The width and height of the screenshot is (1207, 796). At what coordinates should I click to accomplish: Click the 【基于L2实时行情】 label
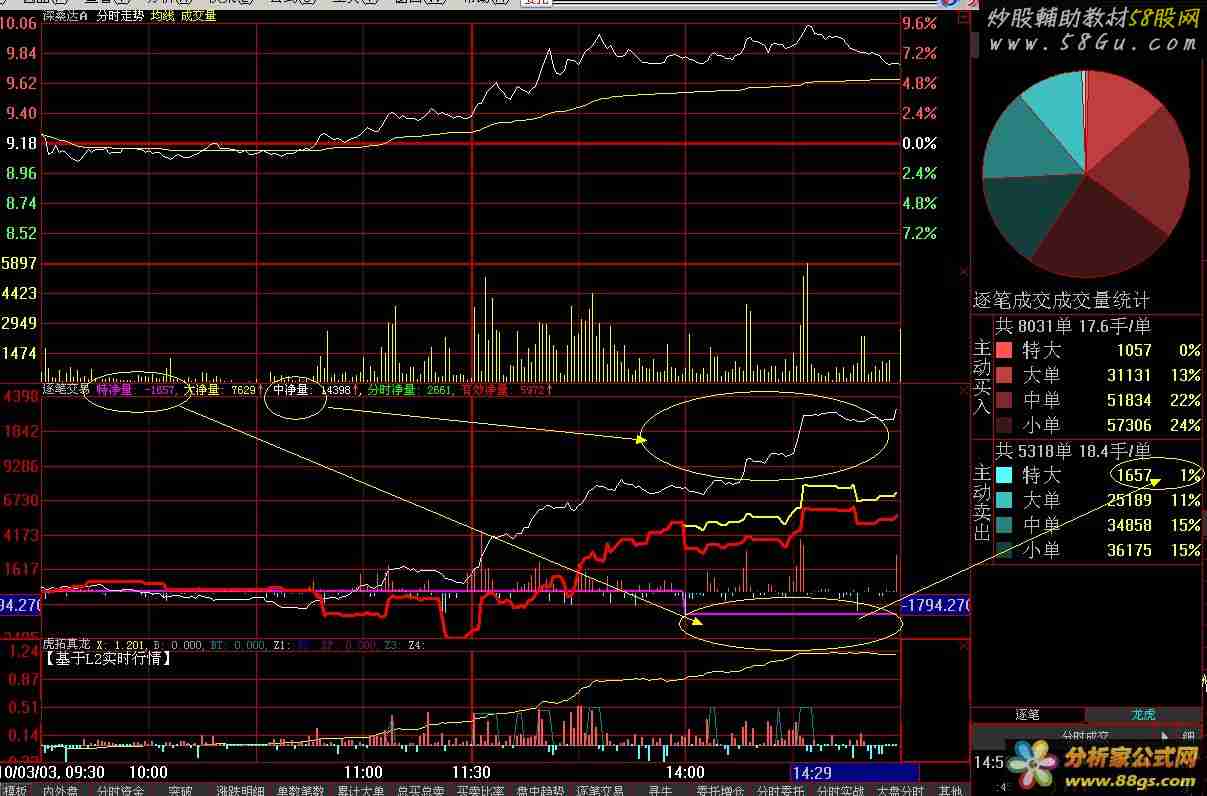point(107,659)
